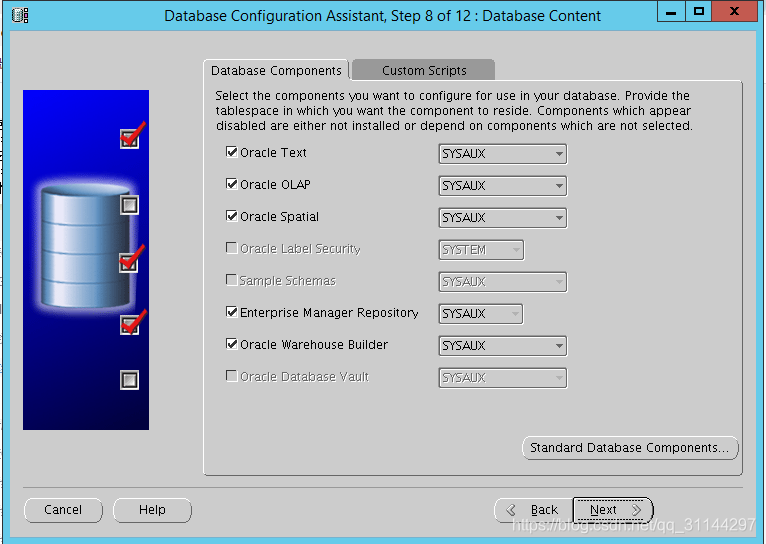This screenshot has height=544, width=766.
Task: Open Sample Schemas tablespace dropdown
Action: pos(503,282)
